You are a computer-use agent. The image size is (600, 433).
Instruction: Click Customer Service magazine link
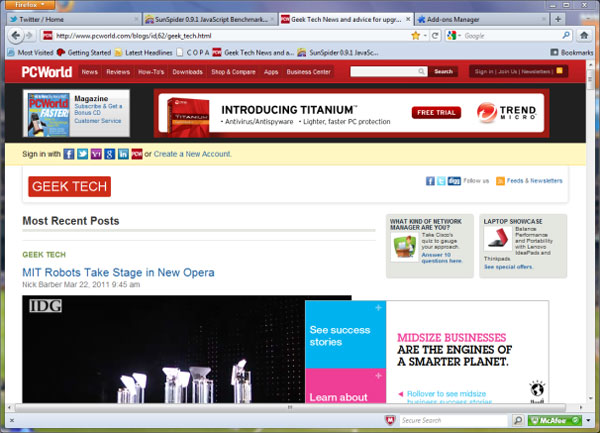tap(98, 121)
